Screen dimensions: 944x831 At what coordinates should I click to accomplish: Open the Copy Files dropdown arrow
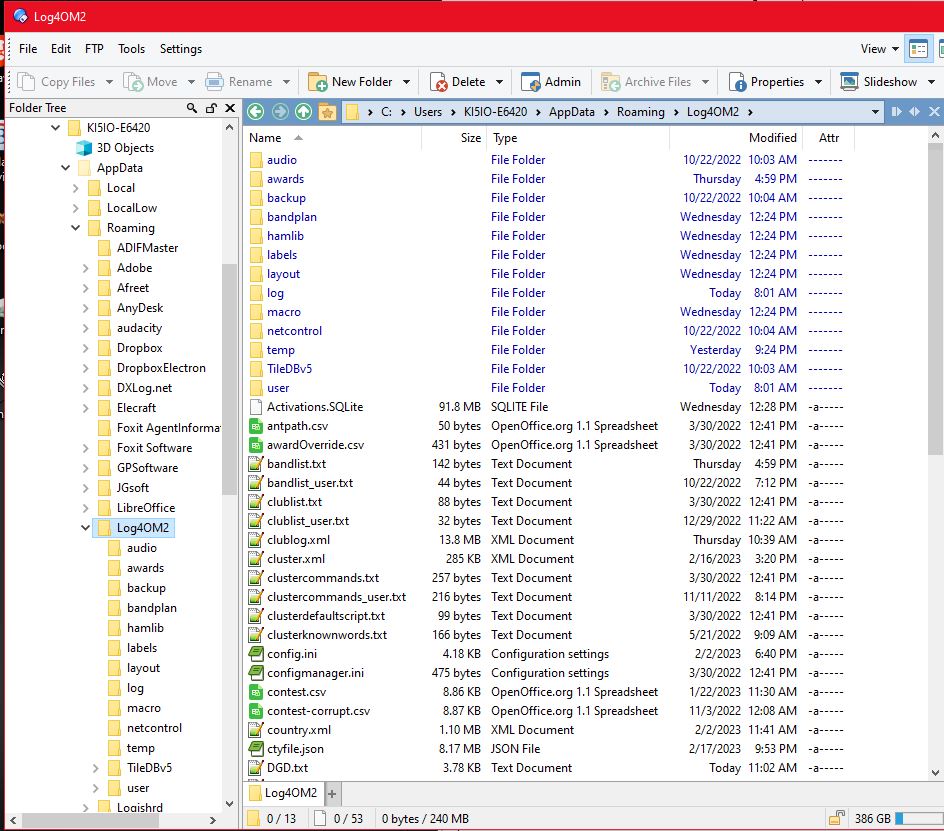click(x=109, y=81)
